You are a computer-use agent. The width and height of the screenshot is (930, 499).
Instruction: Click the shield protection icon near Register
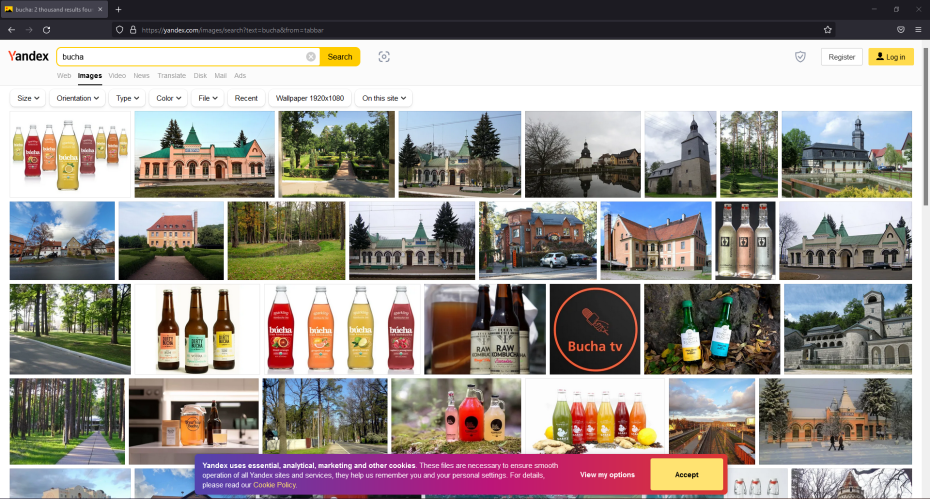pyautogui.click(x=800, y=57)
